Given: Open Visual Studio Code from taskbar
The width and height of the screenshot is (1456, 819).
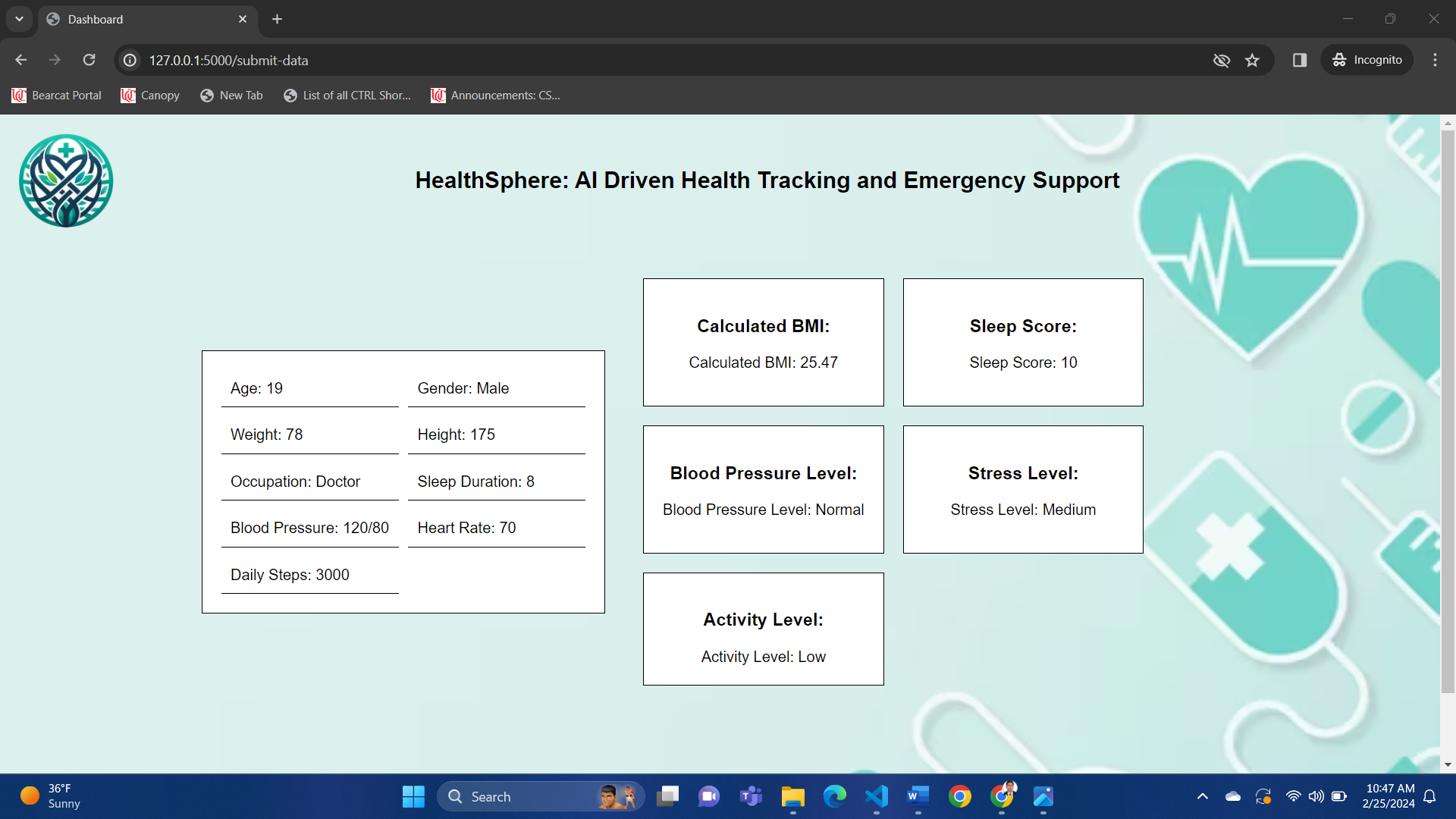Looking at the screenshot, I should [876, 796].
